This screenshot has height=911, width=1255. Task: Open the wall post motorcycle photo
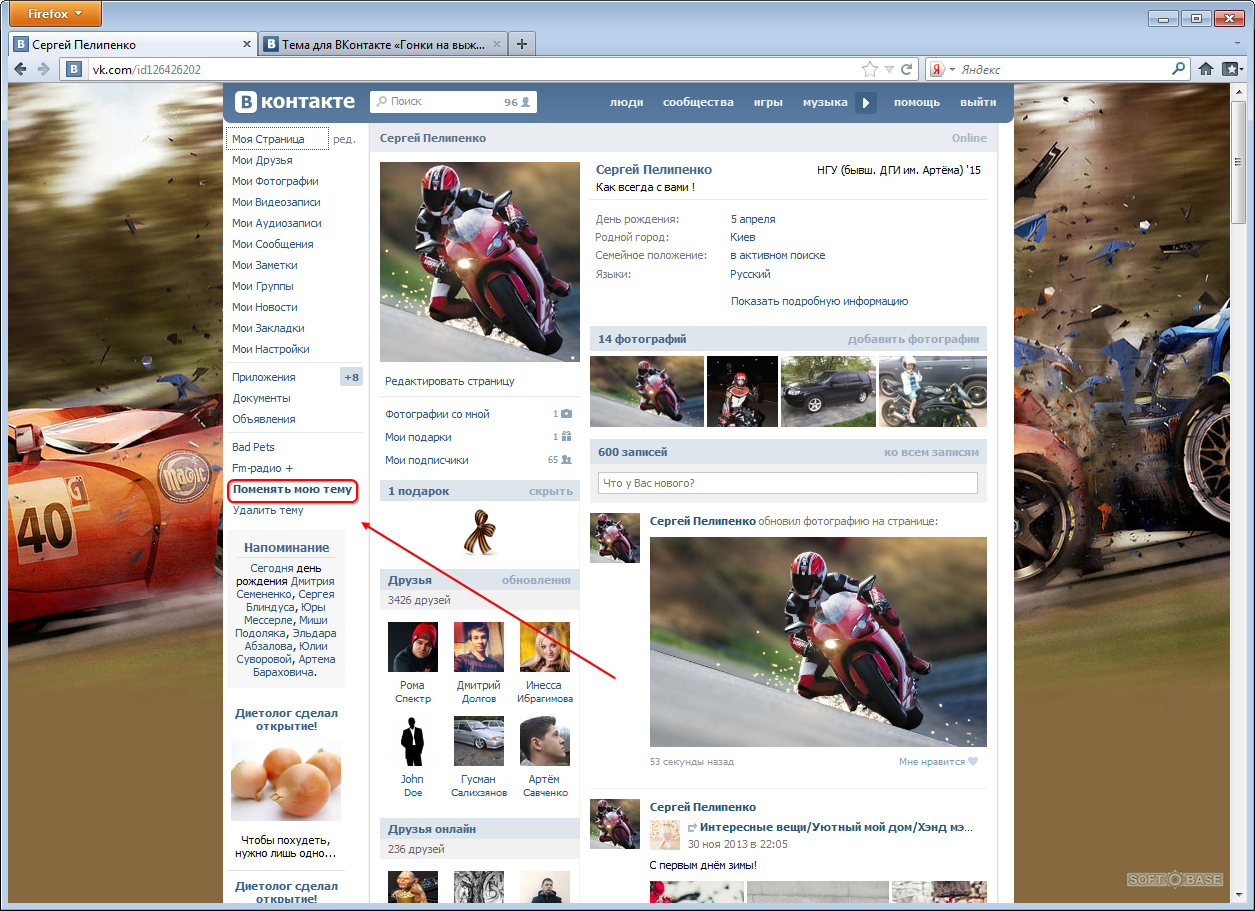pos(818,642)
